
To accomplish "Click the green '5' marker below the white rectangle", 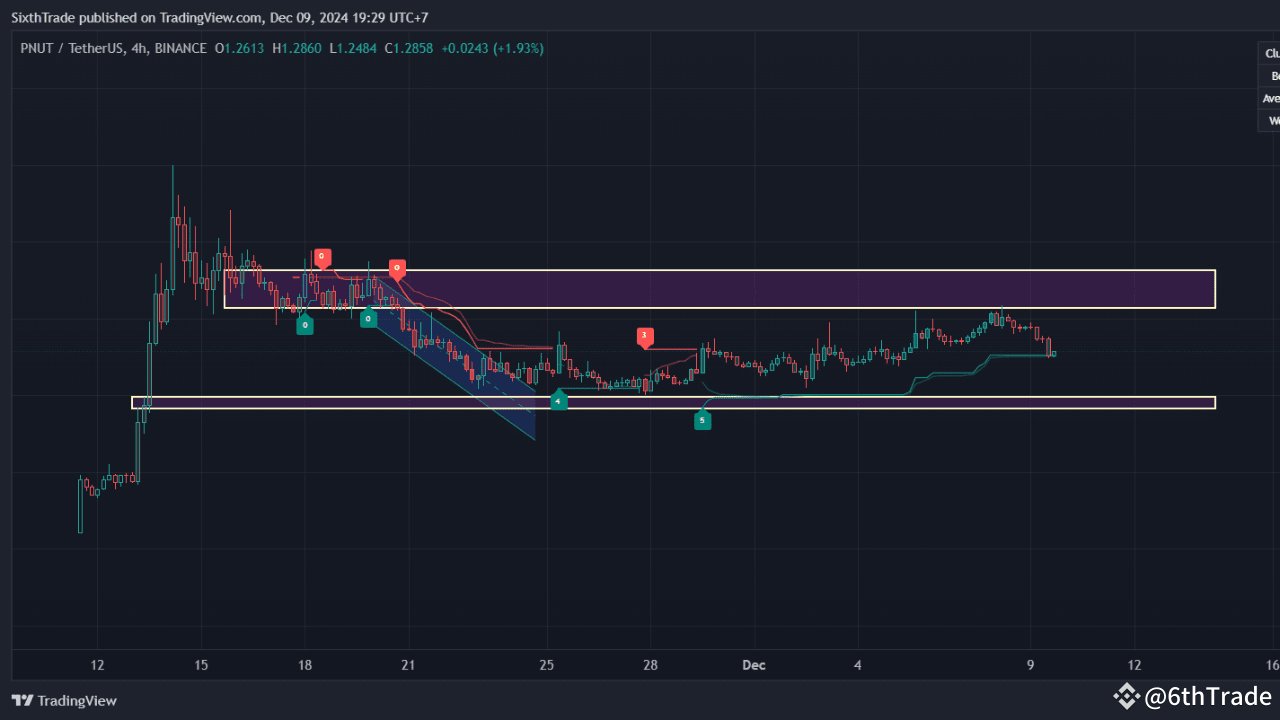I will tap(702, 420).
